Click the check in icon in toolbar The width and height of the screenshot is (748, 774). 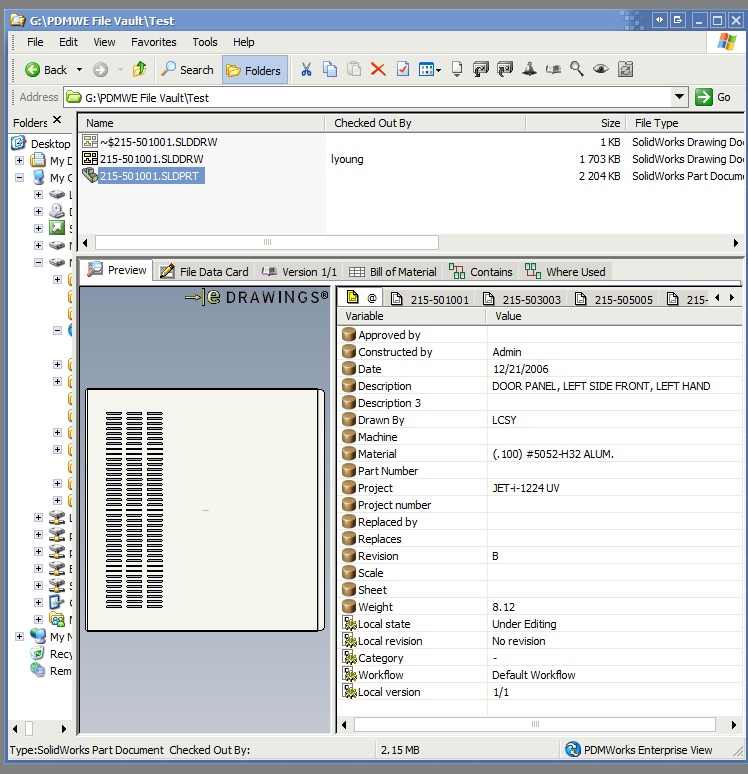click(505, 69)
